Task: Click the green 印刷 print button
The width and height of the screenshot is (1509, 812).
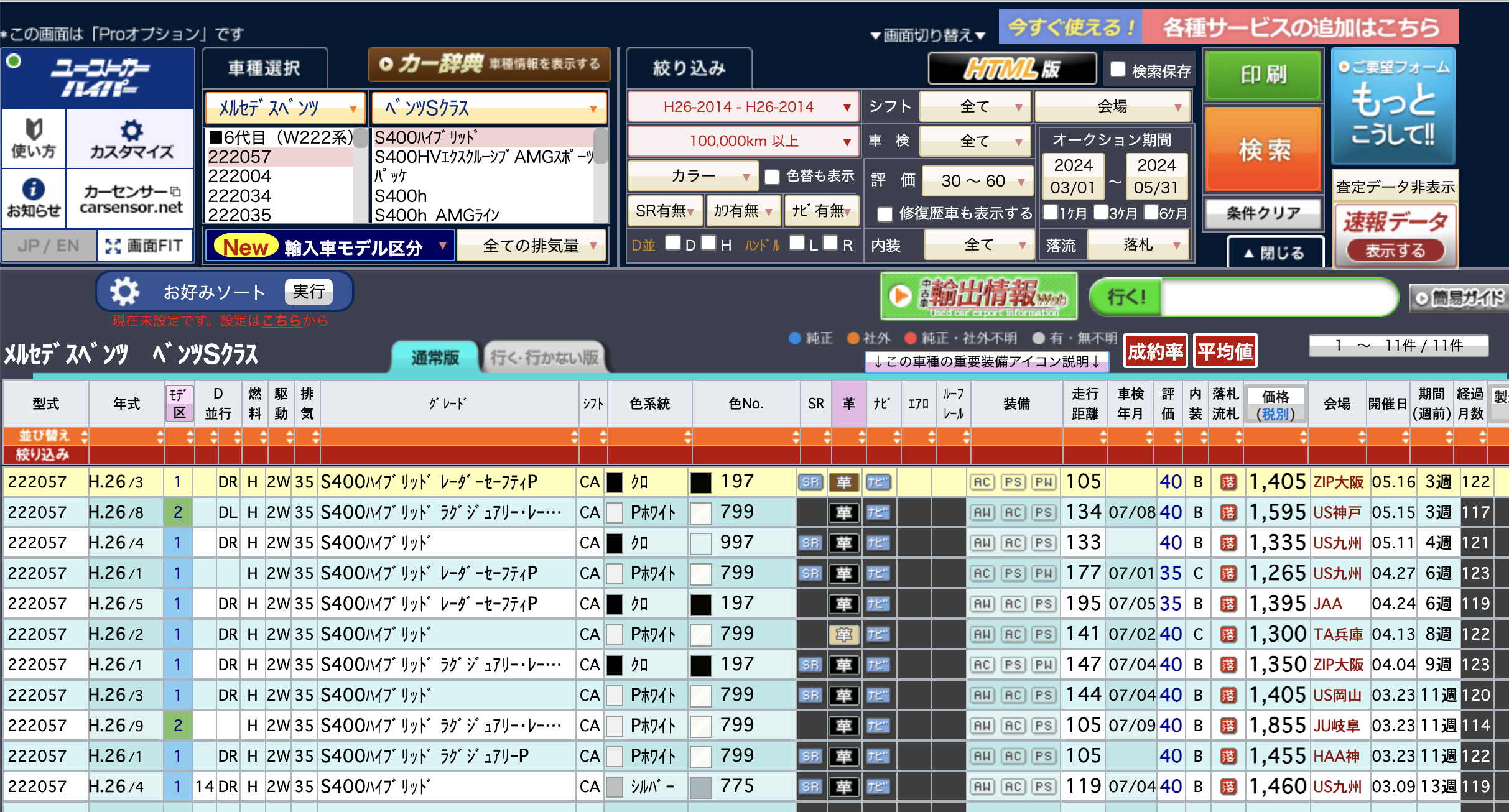Action: (x=1263, y=75)
